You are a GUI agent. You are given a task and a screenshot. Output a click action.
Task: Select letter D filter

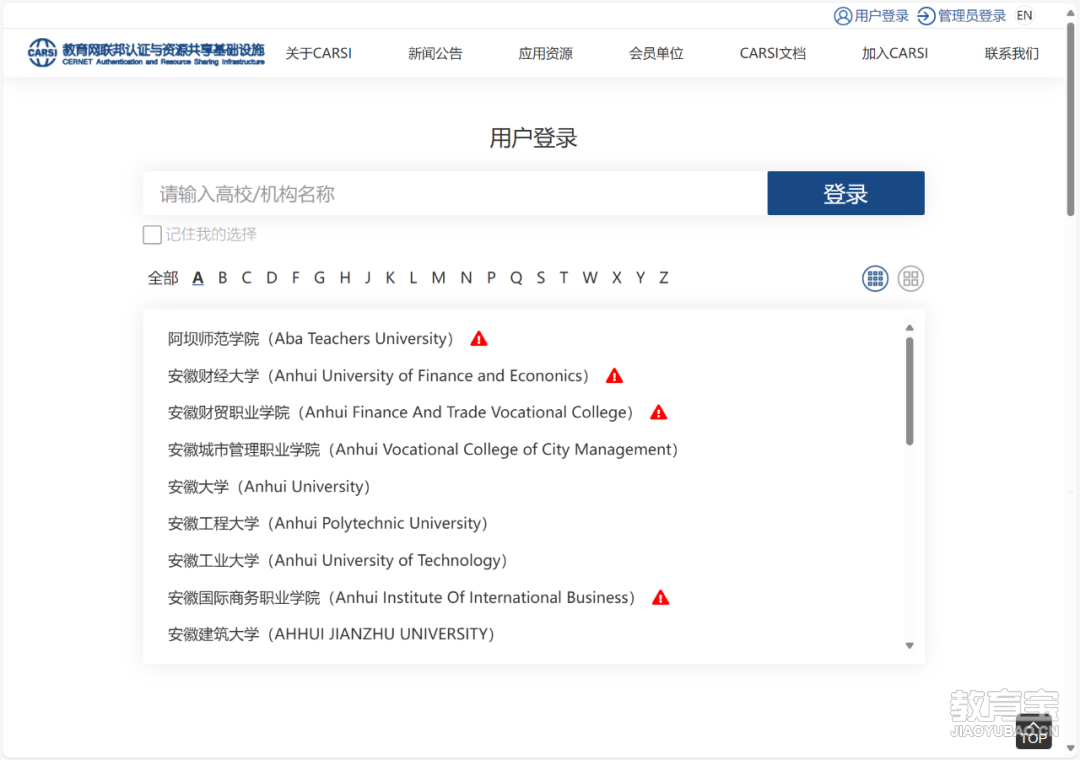point(271,278)
